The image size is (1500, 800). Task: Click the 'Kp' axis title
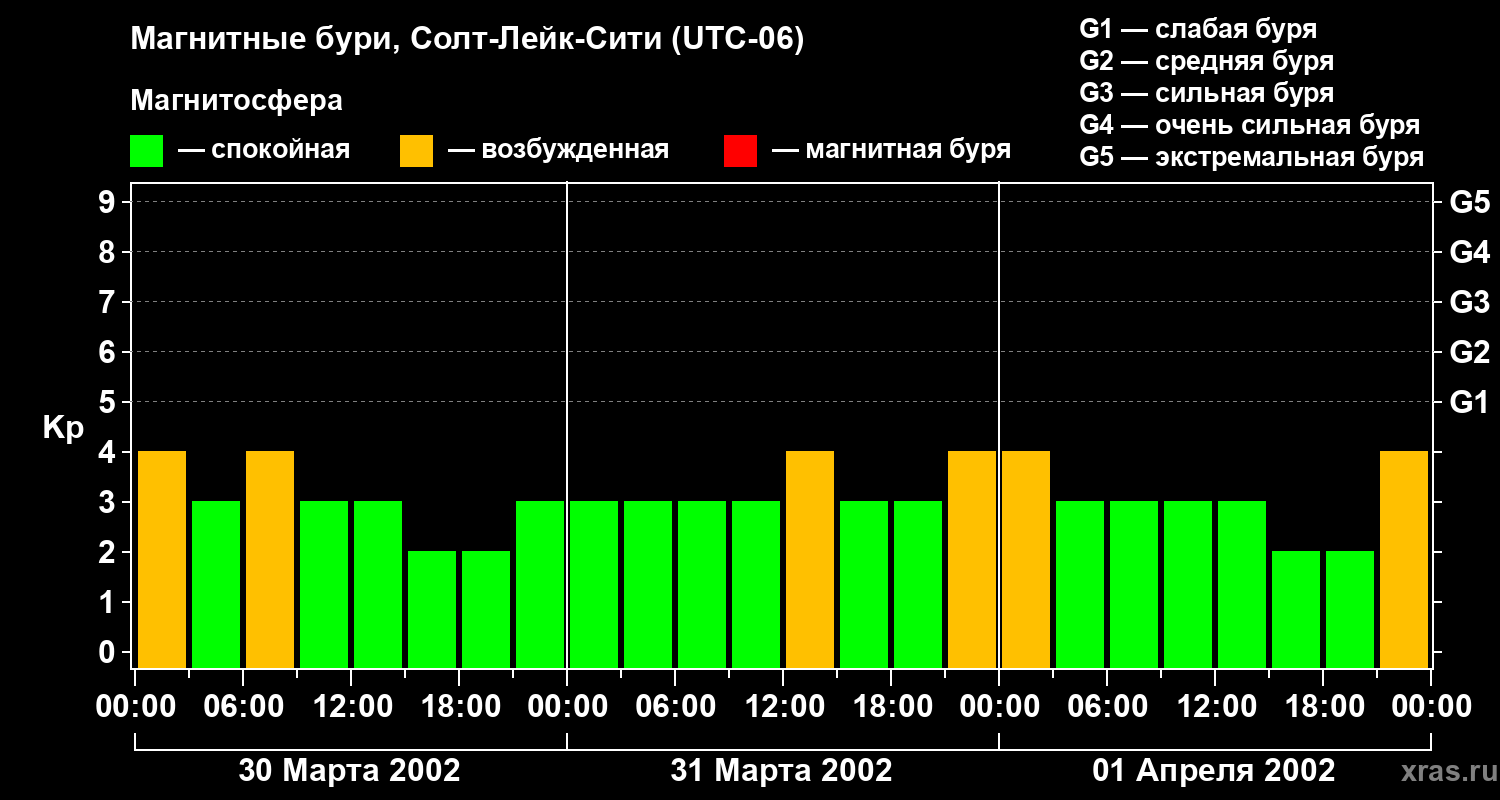tap(63, 428)
